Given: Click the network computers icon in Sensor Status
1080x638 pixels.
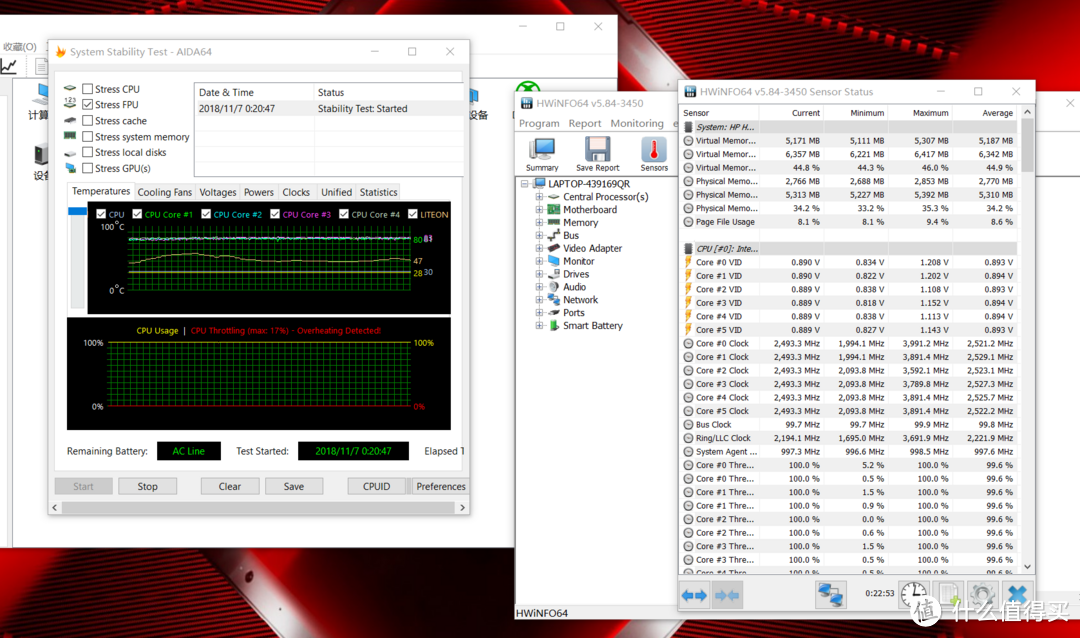Looking at the screenshot, I should [x=831, y=595].
